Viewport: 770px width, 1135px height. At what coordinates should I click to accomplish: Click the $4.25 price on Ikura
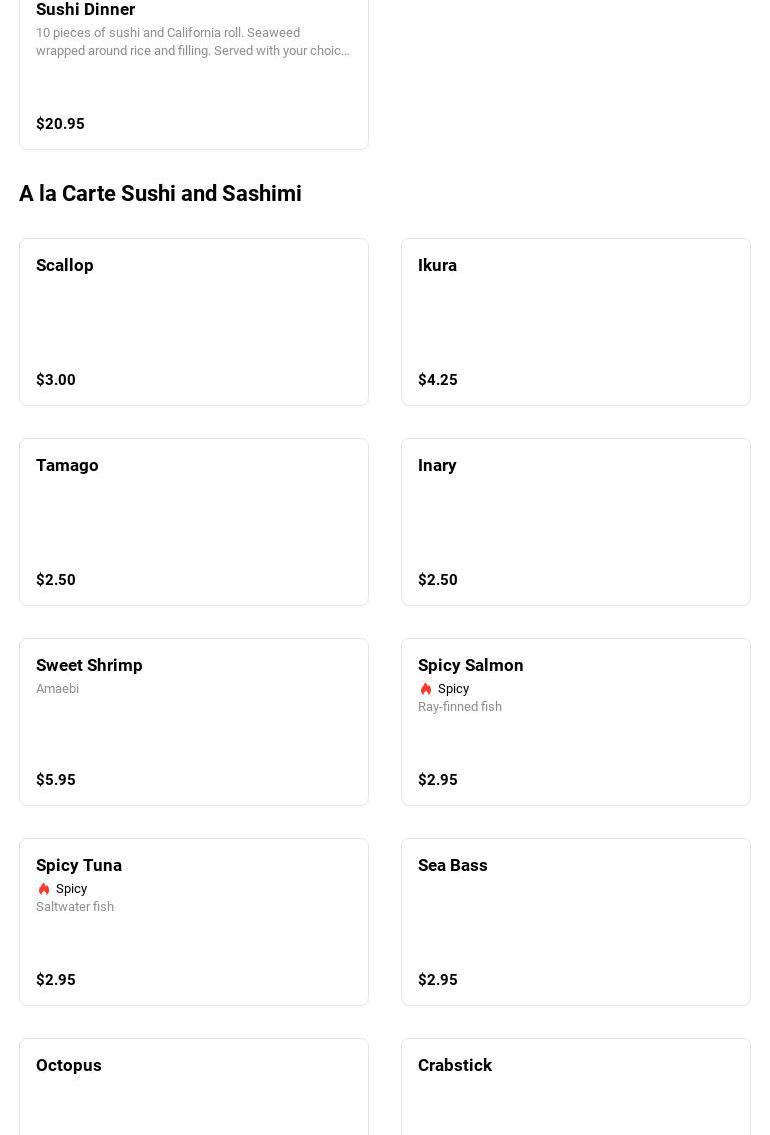[438, 380]
